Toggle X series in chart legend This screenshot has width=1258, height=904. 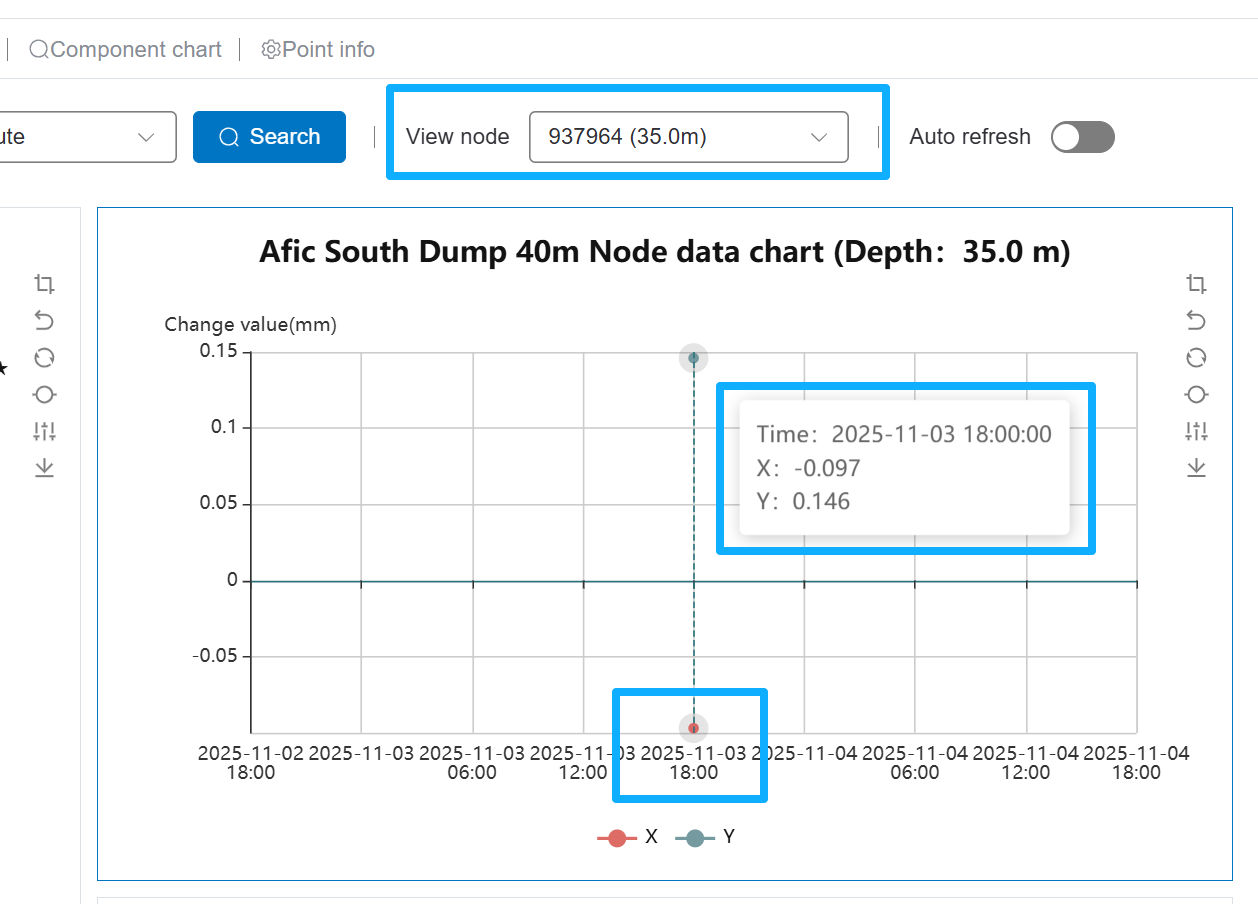pyautogui.click(x=628, y=837)
